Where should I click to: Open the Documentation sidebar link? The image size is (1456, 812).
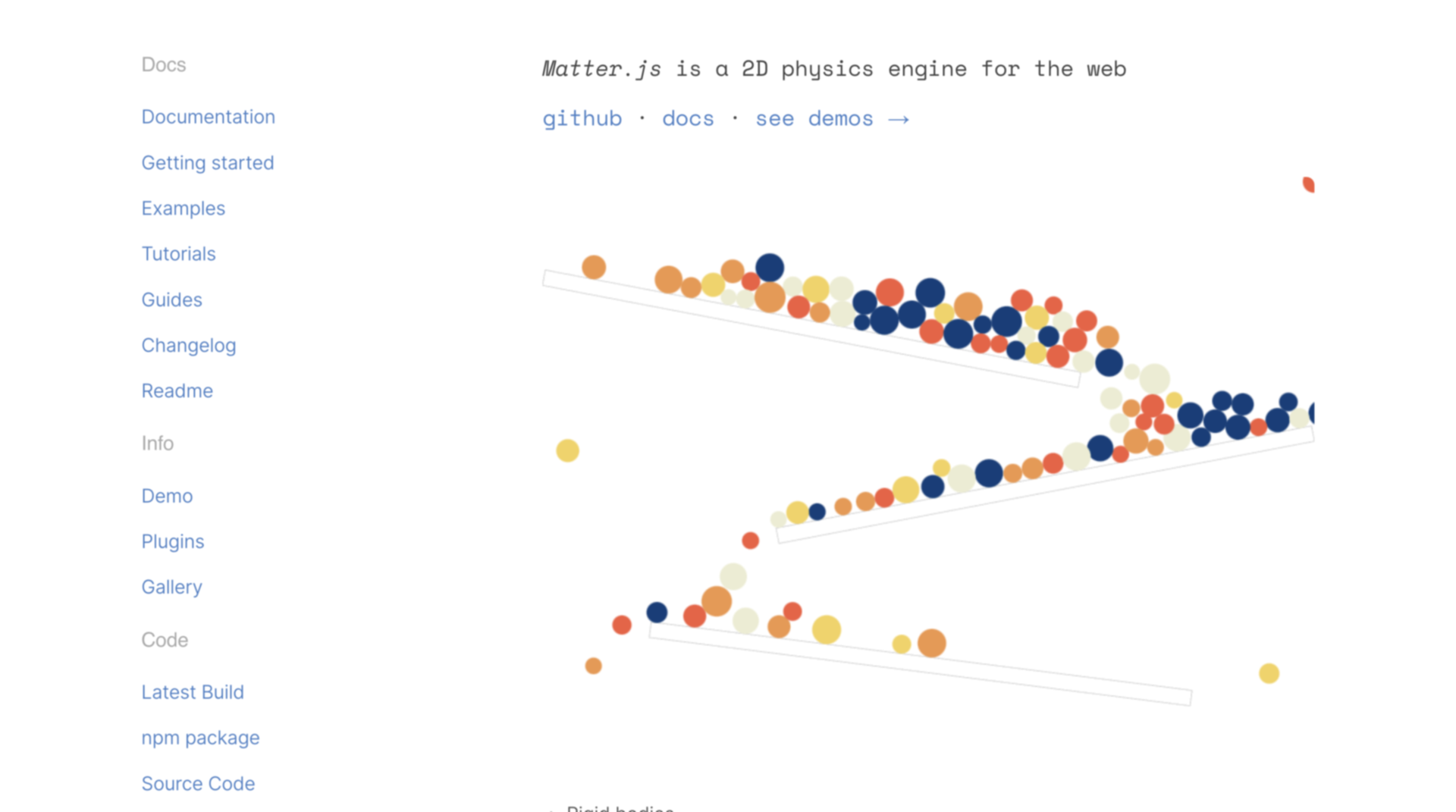(x=208, y=117)
